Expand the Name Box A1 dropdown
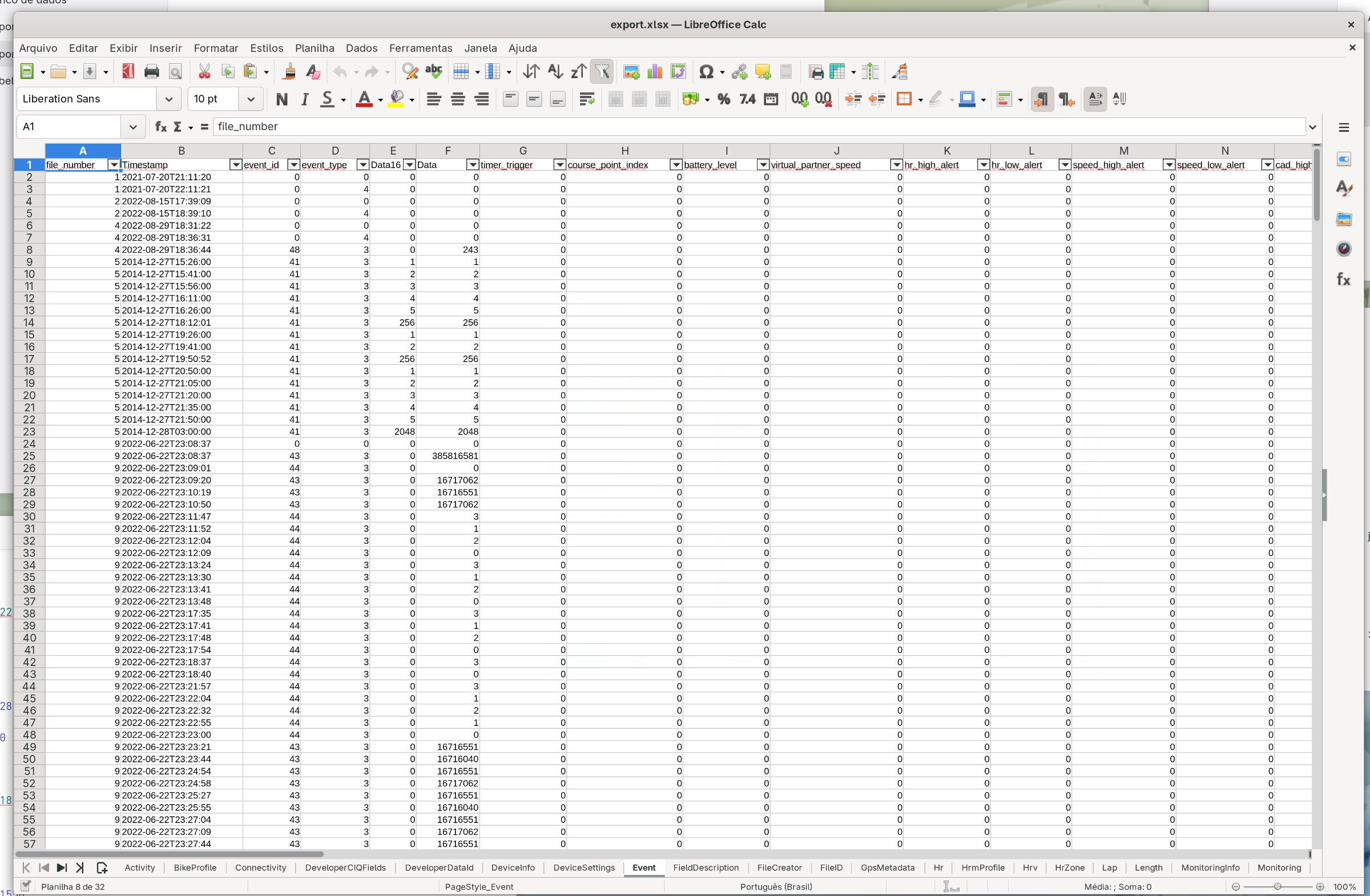Viewport: 1370px width, 896px height. [x=133, y=127]
